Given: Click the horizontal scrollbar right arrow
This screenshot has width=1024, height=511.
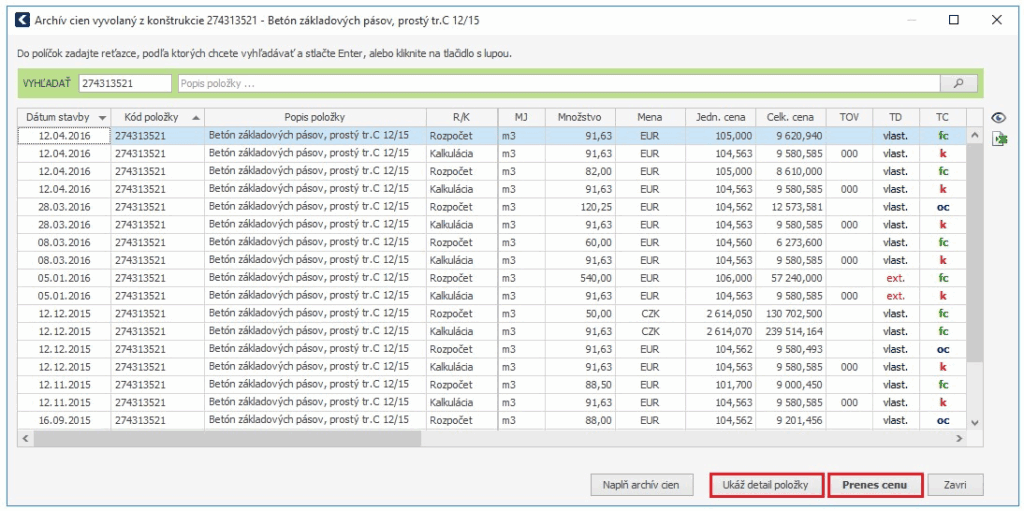Looking at the screenshot, I should tap(959, 439).
